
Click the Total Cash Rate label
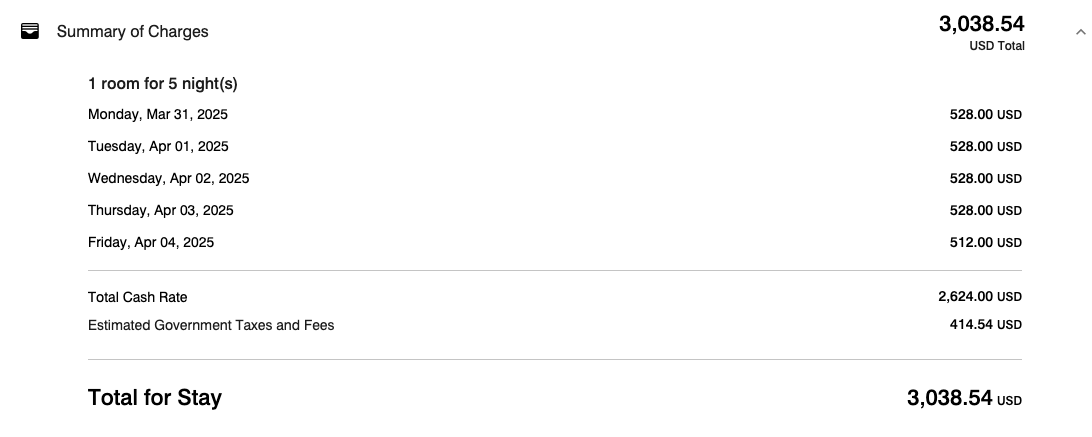pyautogui.click(x=137, y=298)
